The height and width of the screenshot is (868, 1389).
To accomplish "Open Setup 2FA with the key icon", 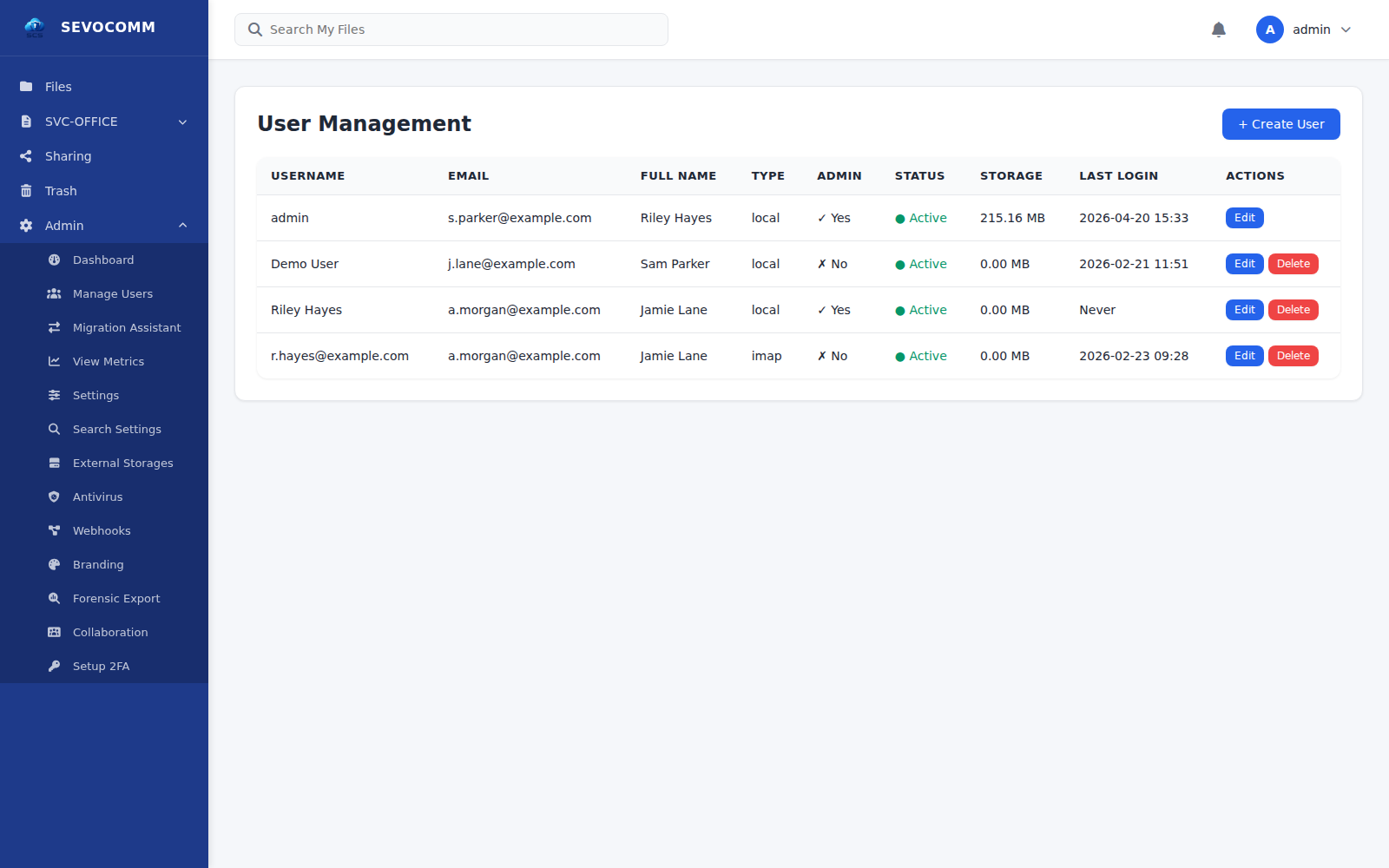I will (x=54, y=666).
